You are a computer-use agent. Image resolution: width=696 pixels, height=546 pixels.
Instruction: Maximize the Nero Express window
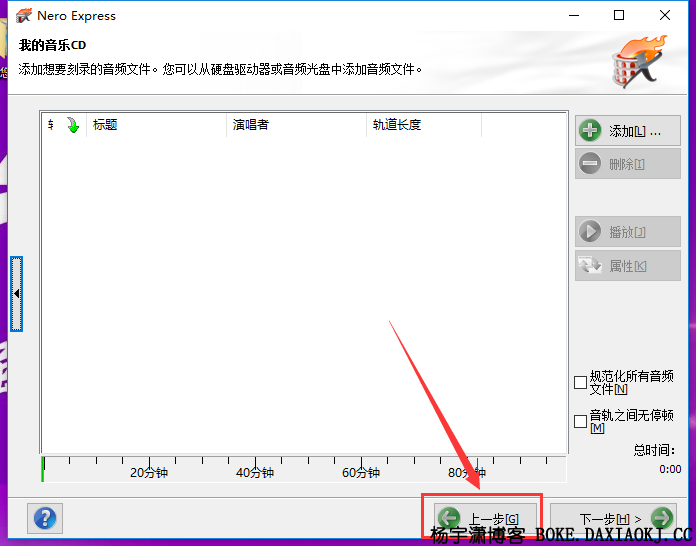point(619,16)
